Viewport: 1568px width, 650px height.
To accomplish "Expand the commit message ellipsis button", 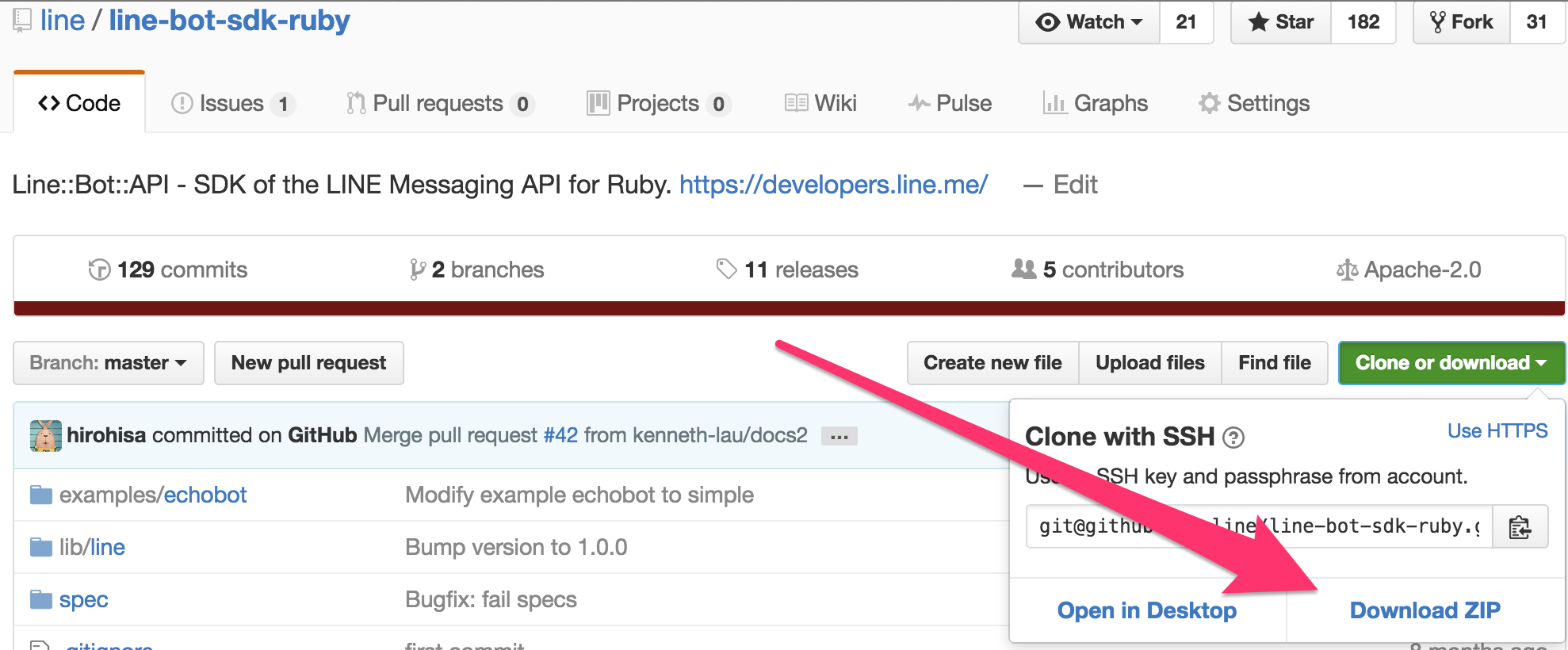I will pyautogui.click(x=839, y=437).
